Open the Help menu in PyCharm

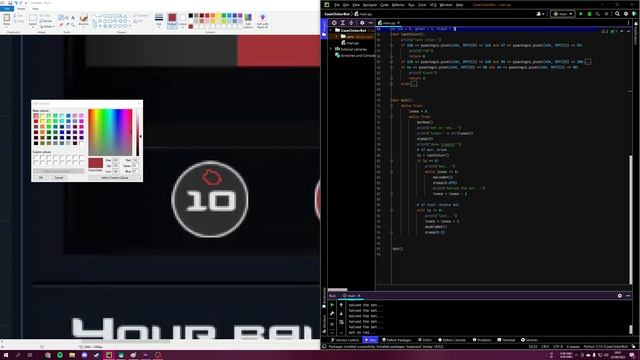(459, 5)
